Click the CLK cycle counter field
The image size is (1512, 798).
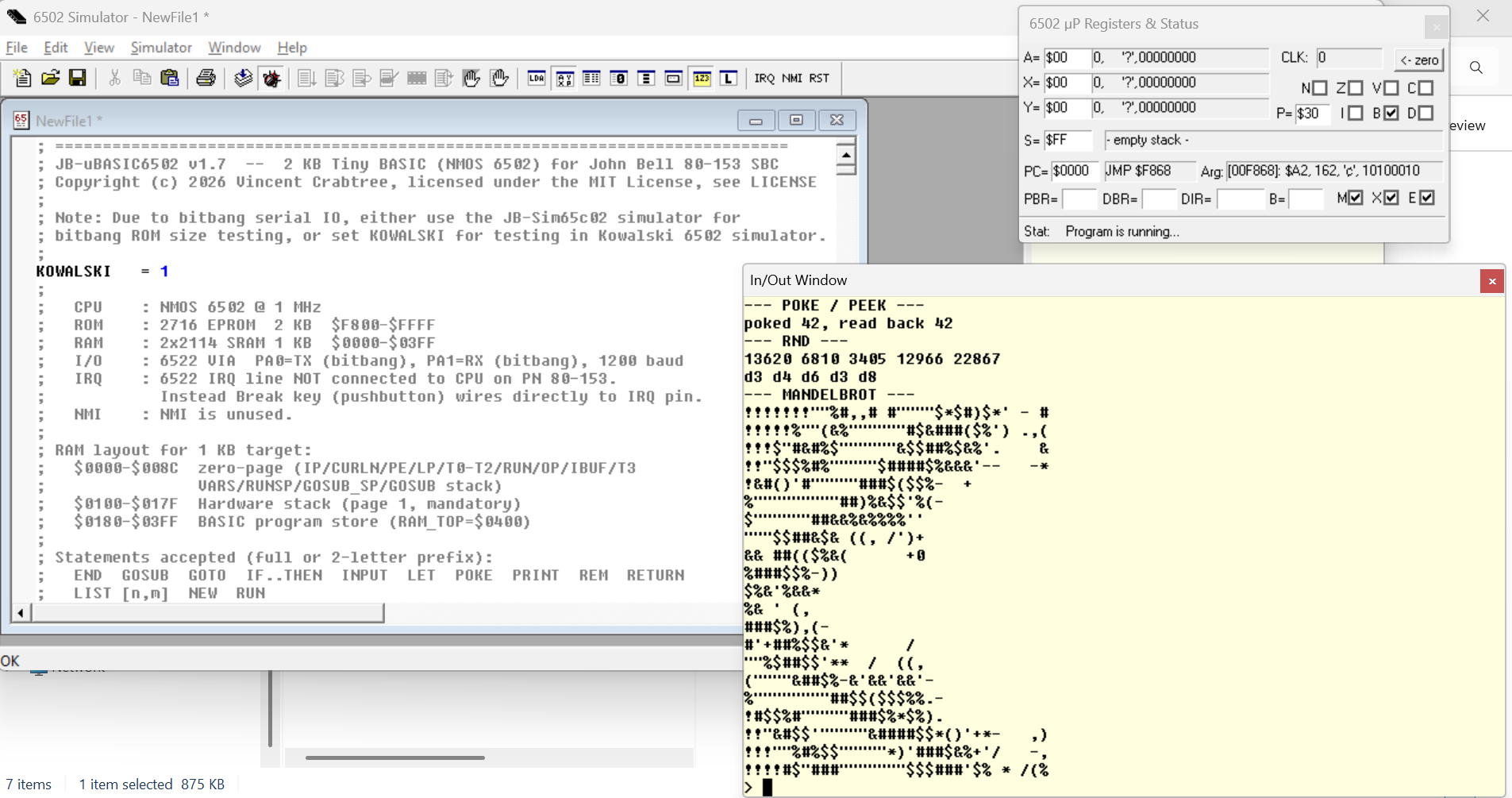[1349, 57]
